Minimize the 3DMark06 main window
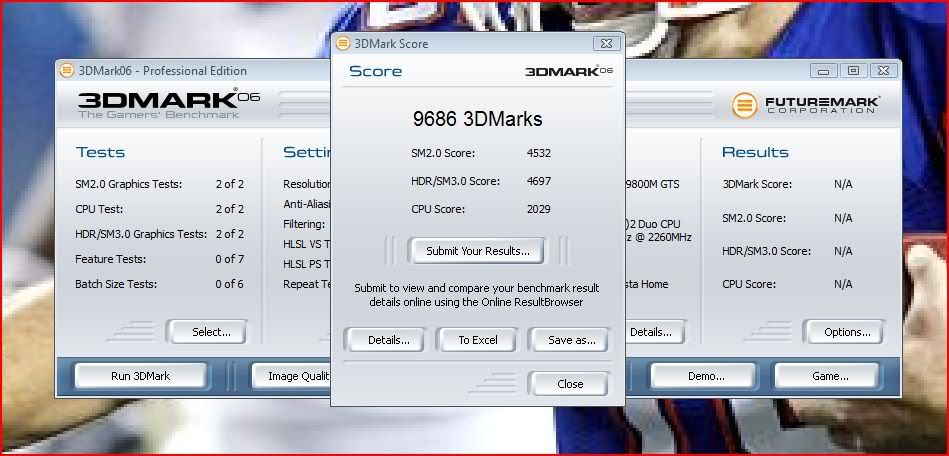This screenshot has width=949, height=456. [823, 70]
